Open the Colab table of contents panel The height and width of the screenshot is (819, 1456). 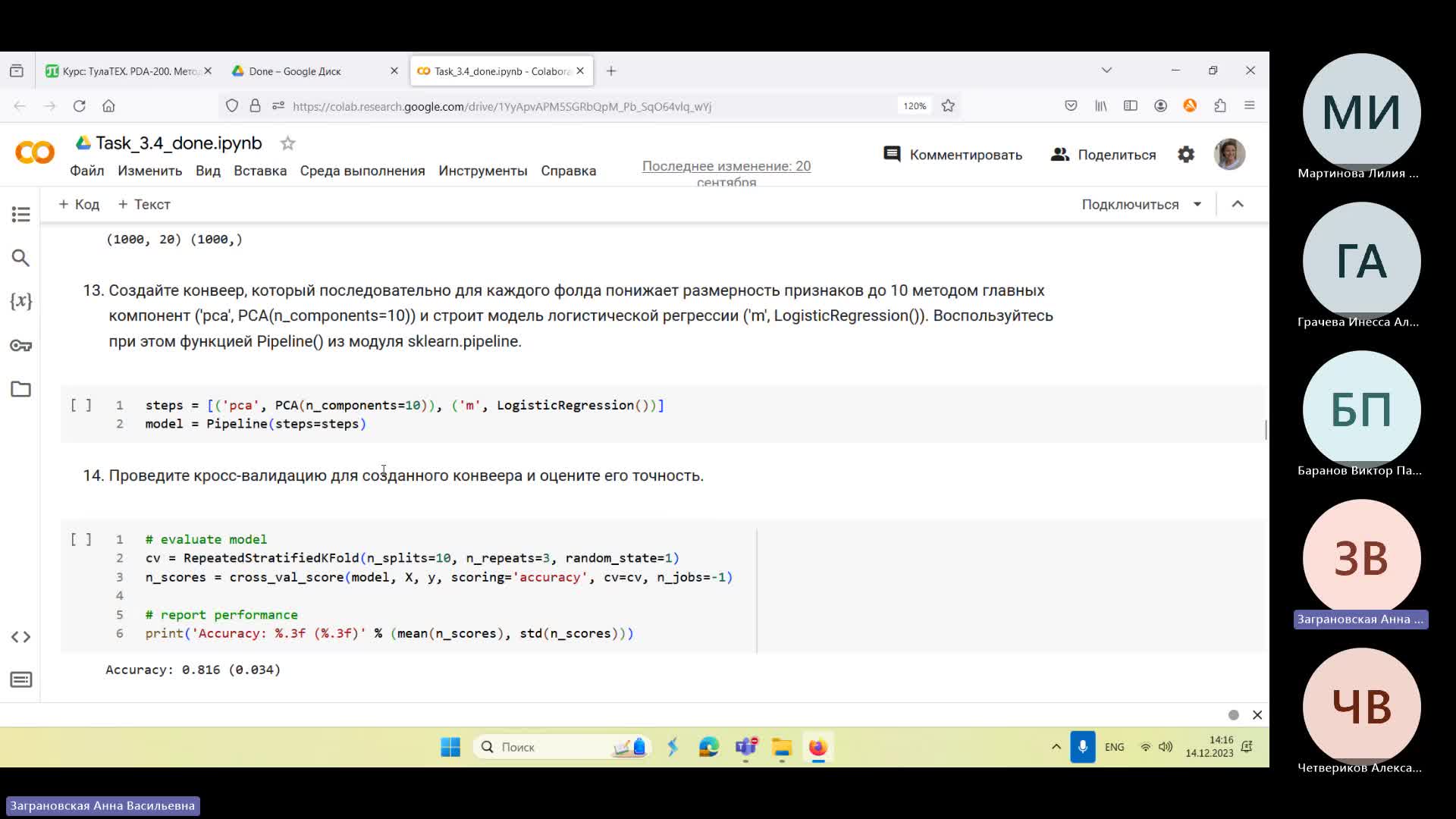click(21, 215)
